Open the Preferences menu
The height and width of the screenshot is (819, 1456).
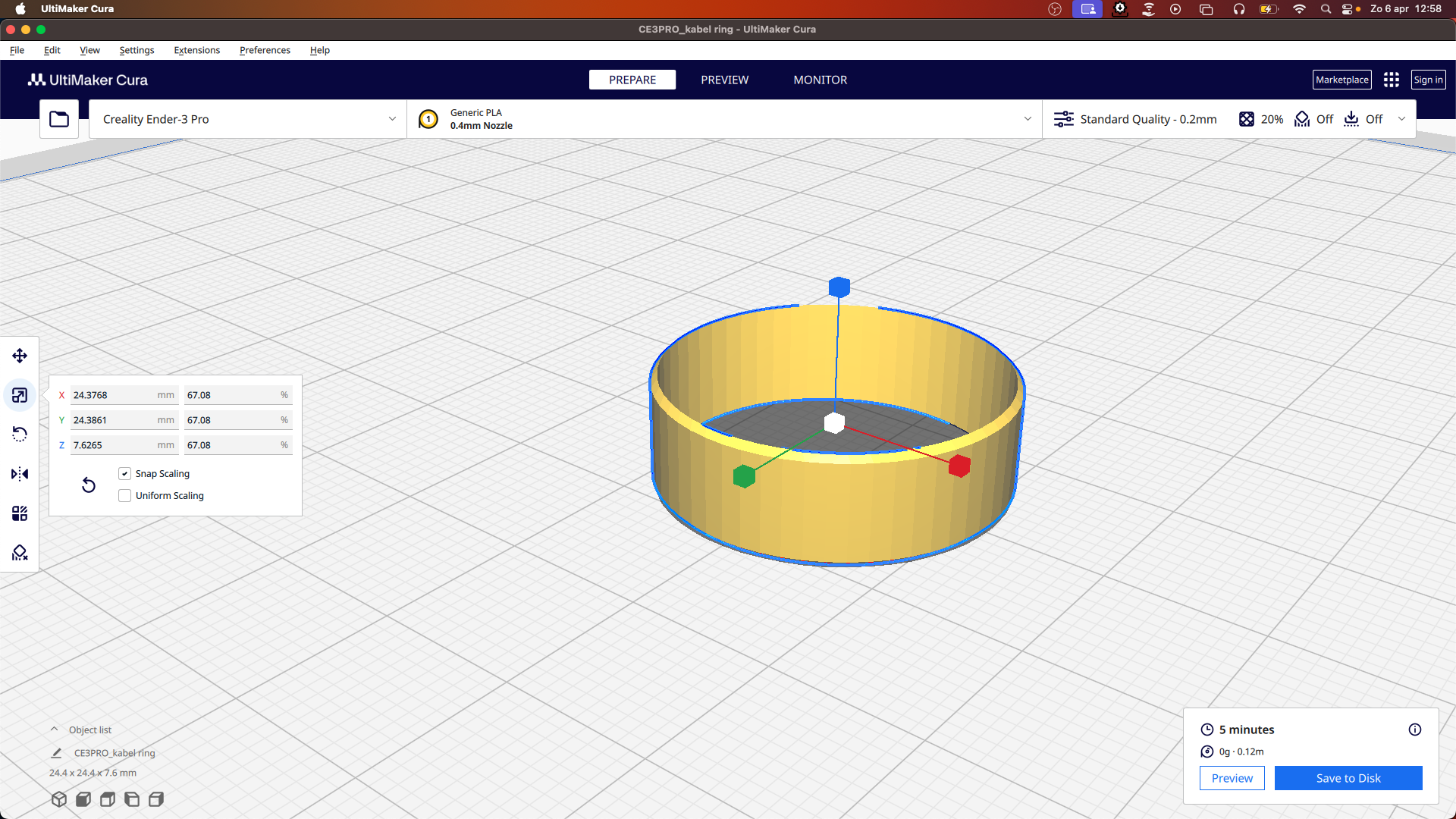tap(265, 50)
